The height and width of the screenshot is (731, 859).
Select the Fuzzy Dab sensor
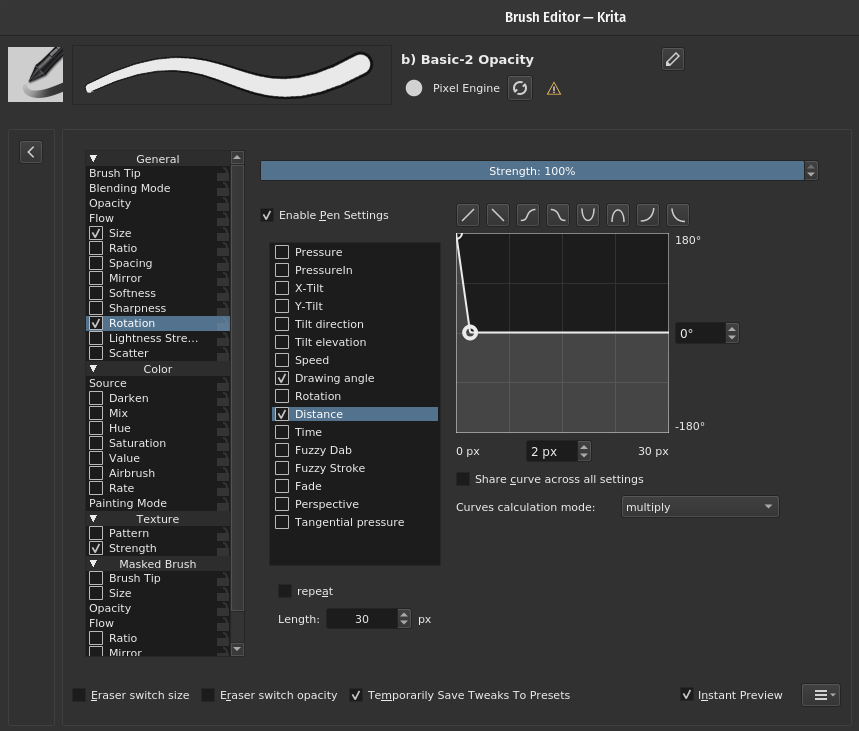click(322, 450)
